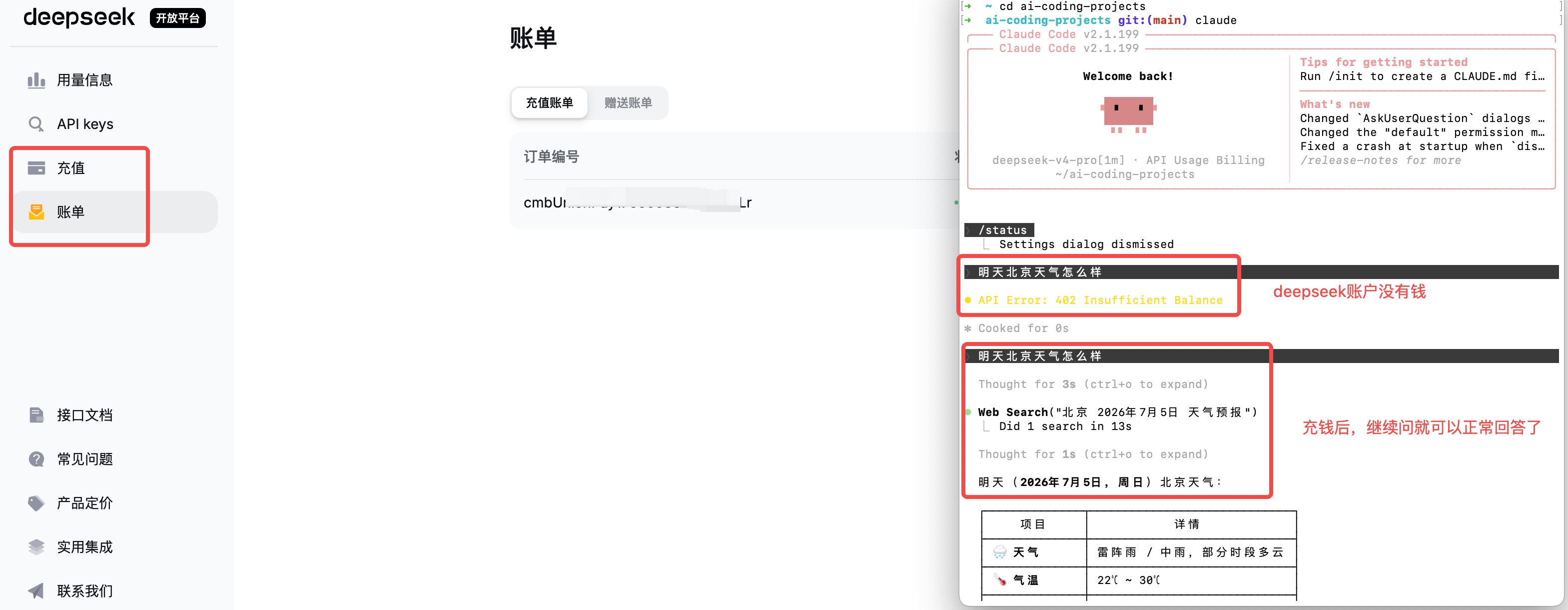The height and width of the screenshot is (610, 1568).
Task: Click the 订单编号 column header
Action: (552, 157)
